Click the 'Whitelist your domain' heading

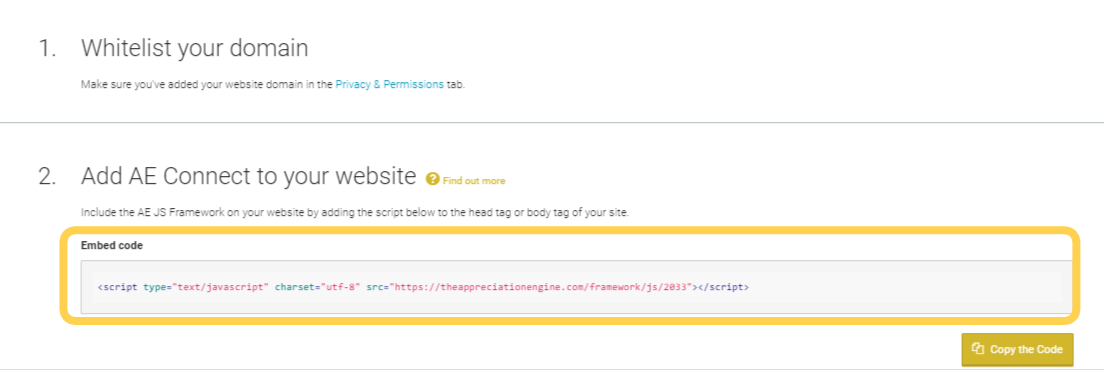(x=194, y=49)
